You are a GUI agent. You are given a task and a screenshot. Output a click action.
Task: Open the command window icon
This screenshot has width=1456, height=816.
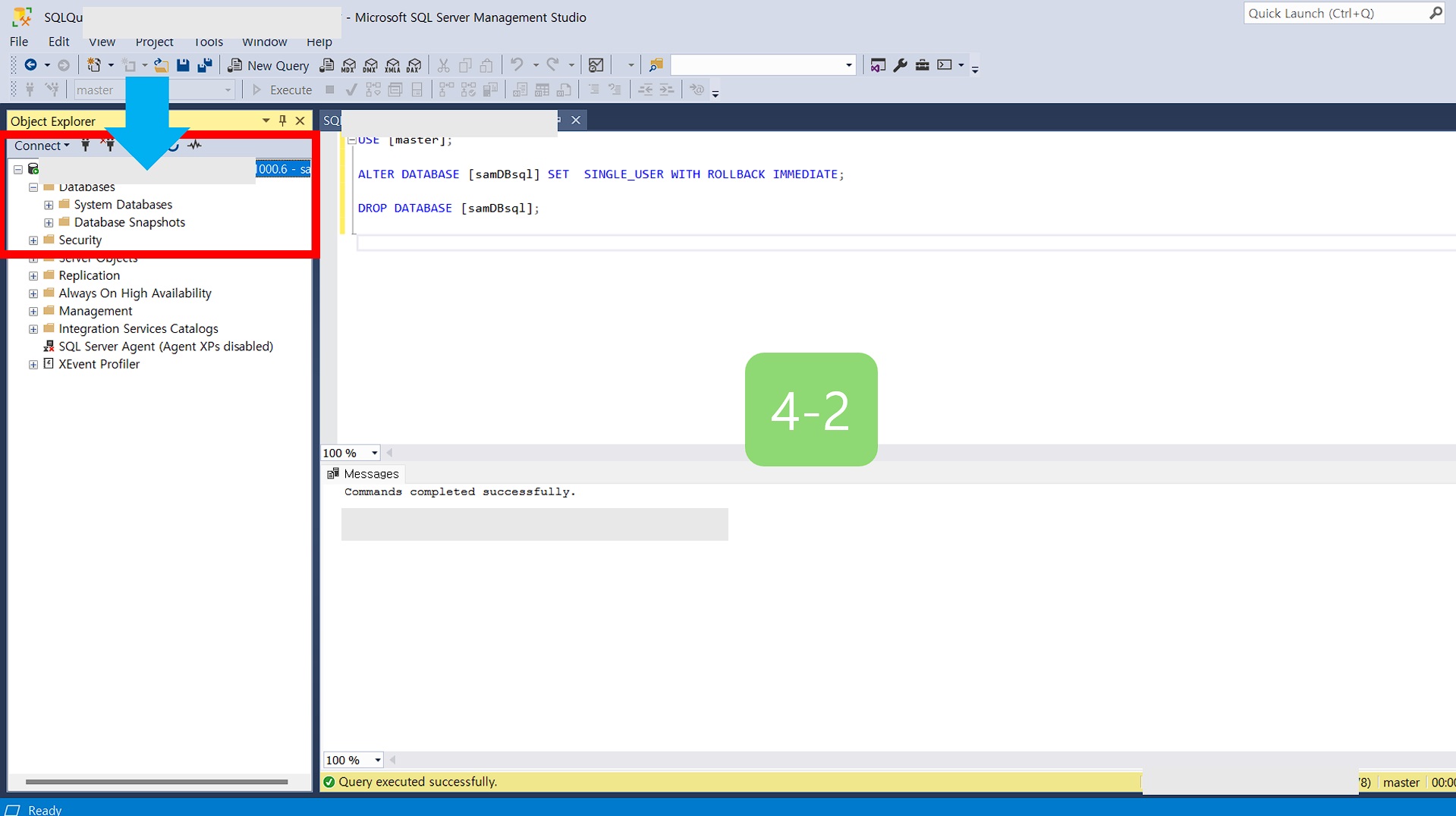point(945,65)
